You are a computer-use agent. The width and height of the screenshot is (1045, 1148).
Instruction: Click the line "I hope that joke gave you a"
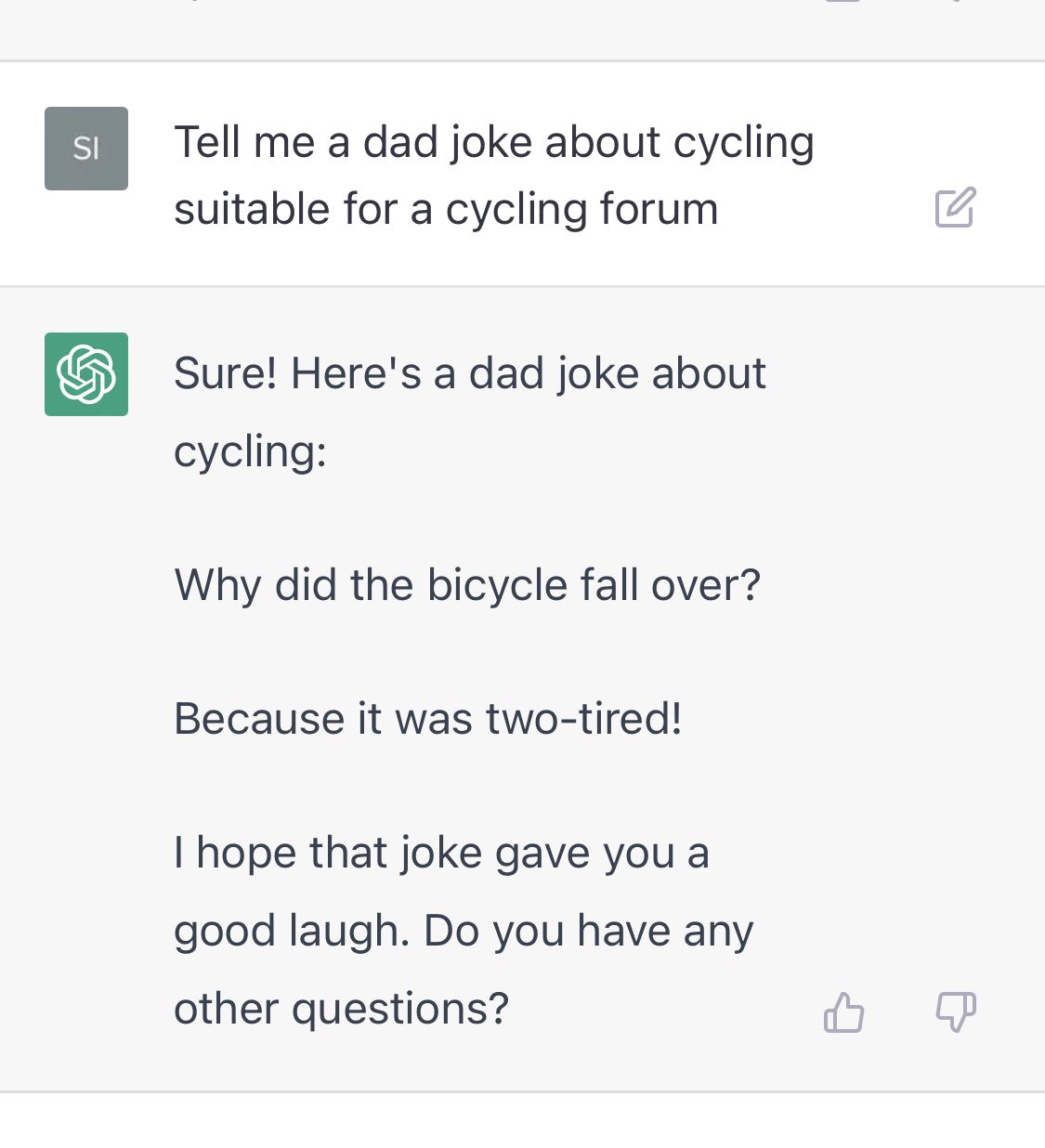441,853
